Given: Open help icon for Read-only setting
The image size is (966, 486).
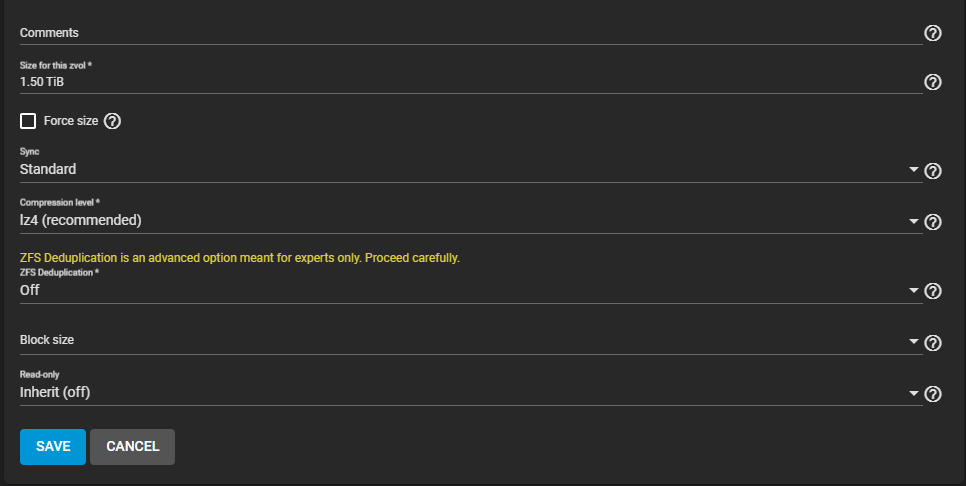Looking at the screenshot, I should click(933, 394).
